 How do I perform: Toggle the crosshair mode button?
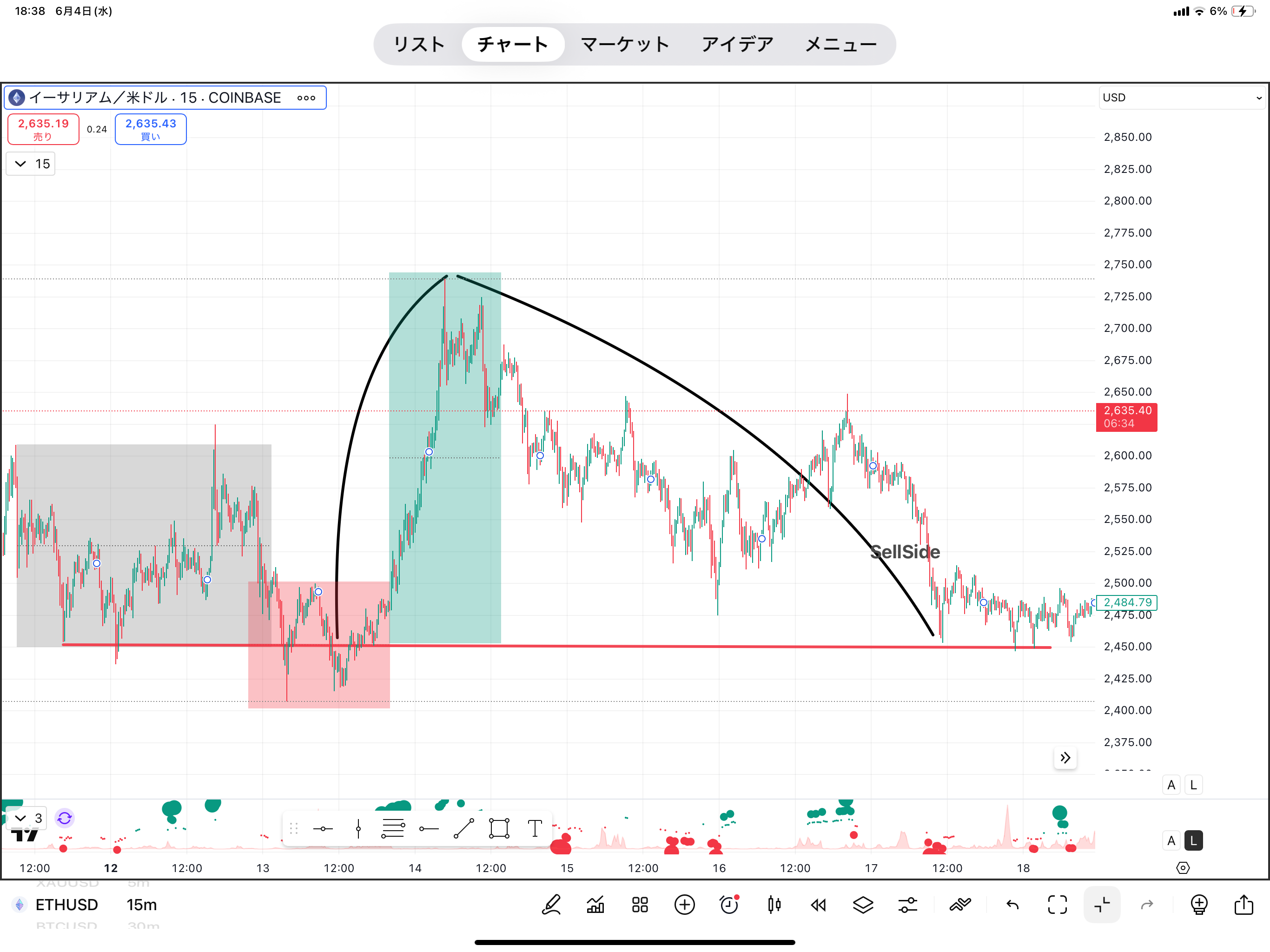1102,905
